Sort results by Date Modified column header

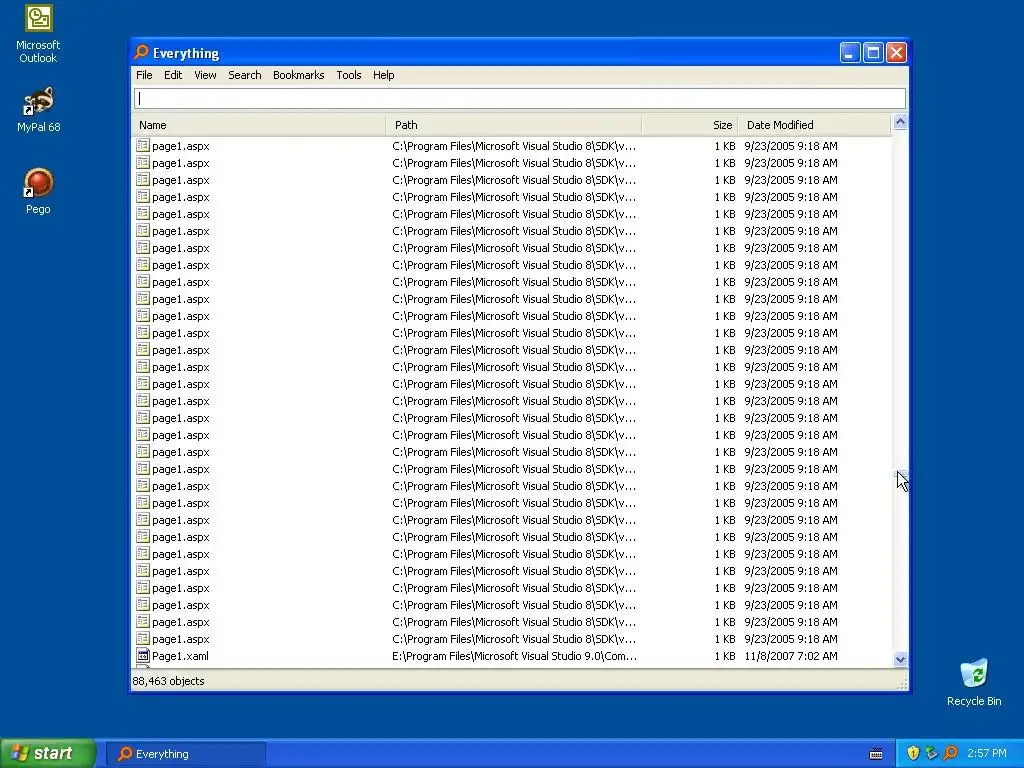[x=814, y=125]
